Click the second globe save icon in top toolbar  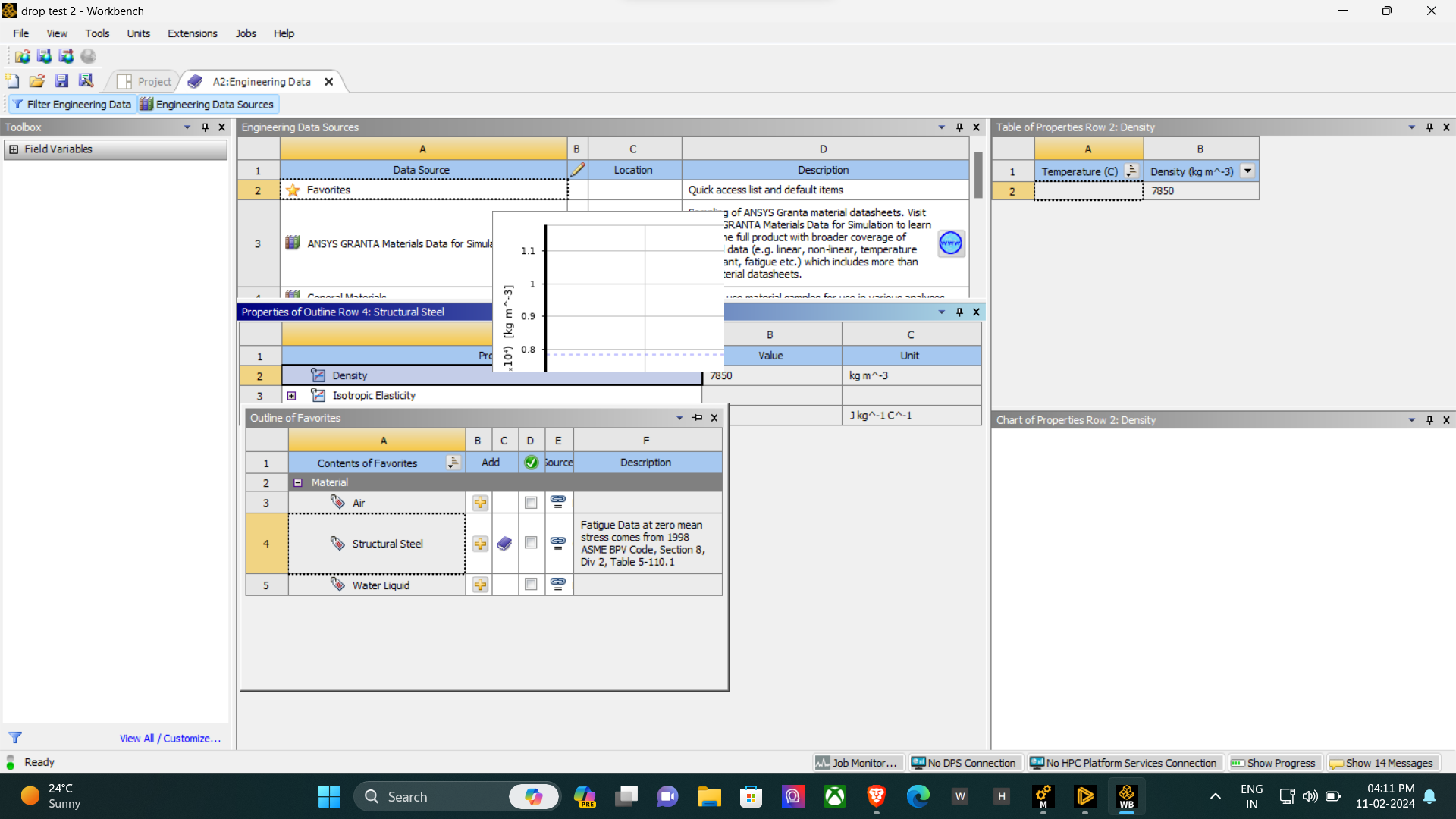pos(44,56)
